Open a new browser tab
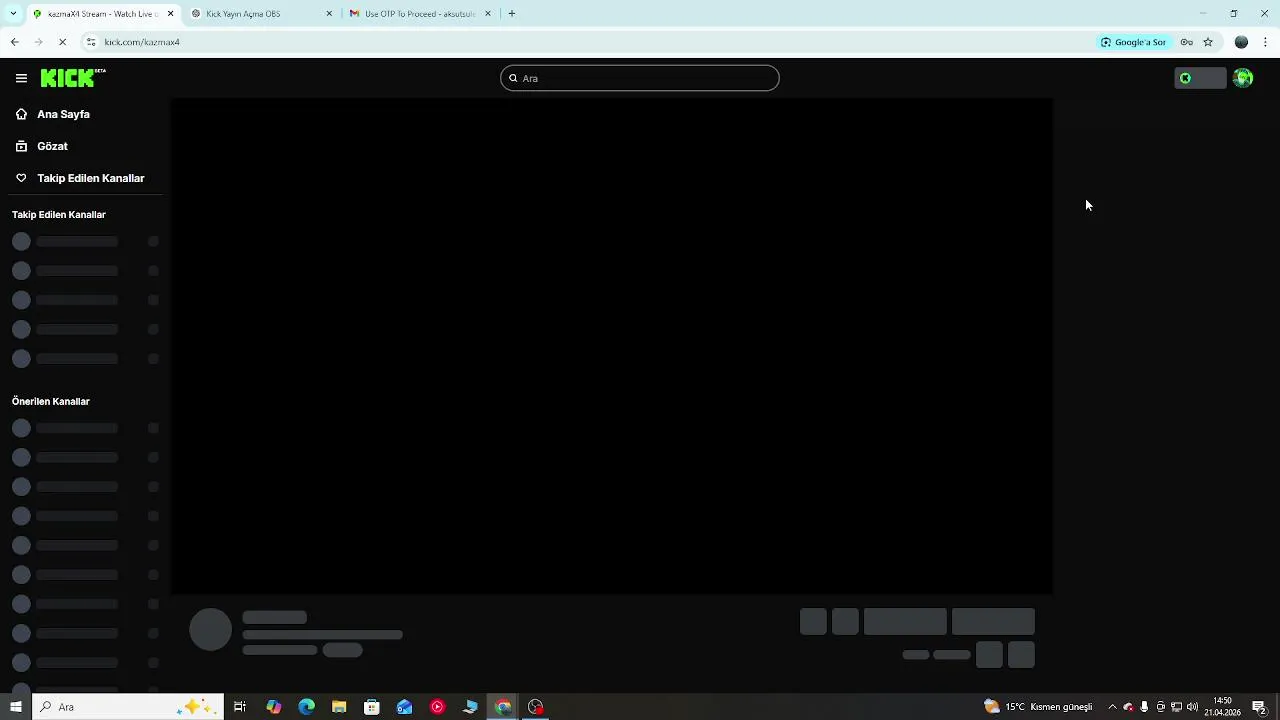 (512, 14)
